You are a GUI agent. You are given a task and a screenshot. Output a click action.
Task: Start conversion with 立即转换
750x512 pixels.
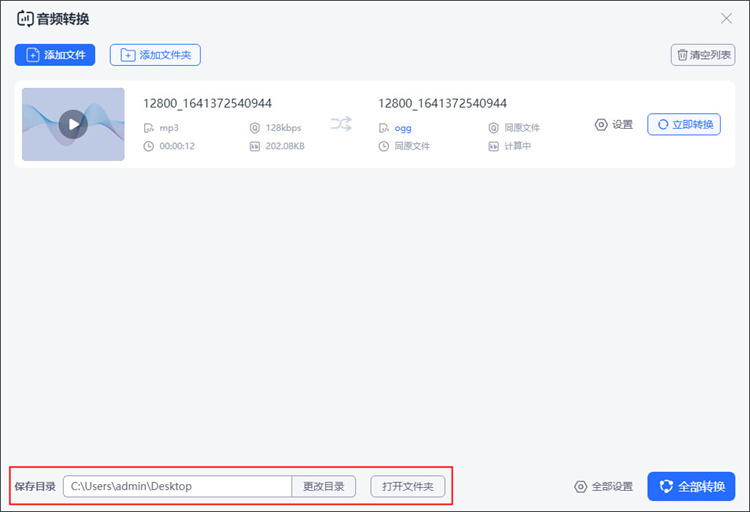[x=684, y=124]
